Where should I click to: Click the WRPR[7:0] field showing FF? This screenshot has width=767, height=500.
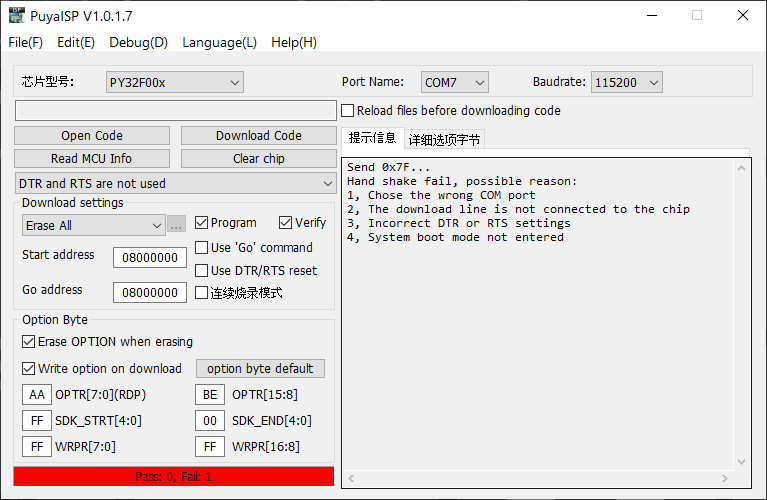tap(37, 447)
